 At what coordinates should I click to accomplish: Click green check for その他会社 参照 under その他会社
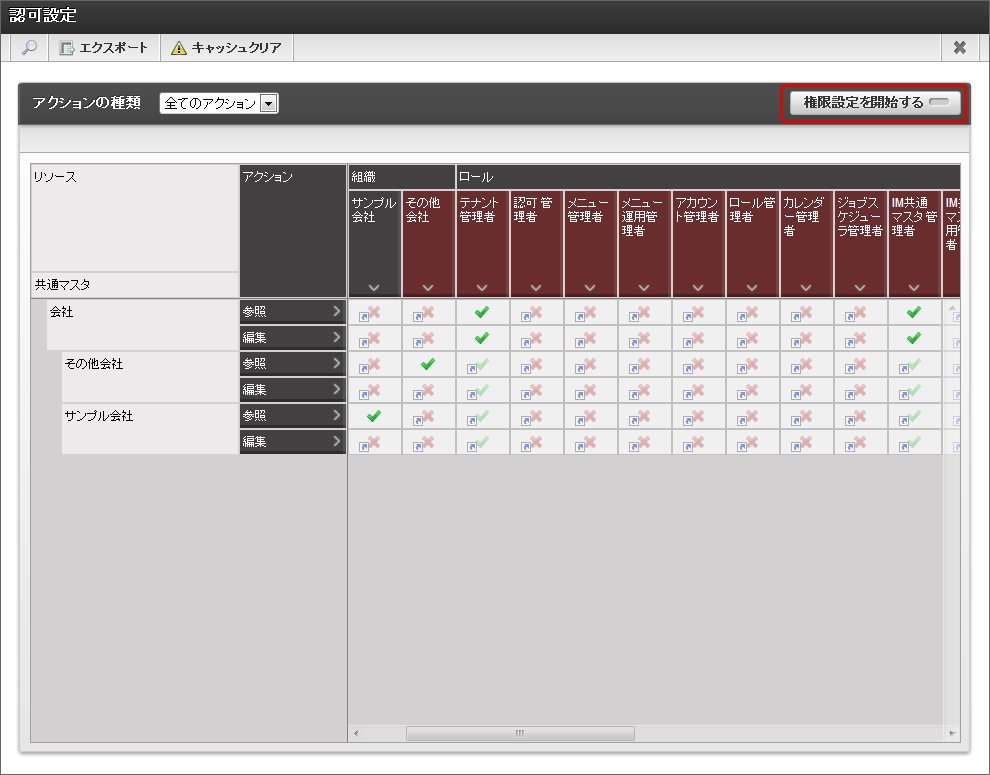(x=428, y=364)
